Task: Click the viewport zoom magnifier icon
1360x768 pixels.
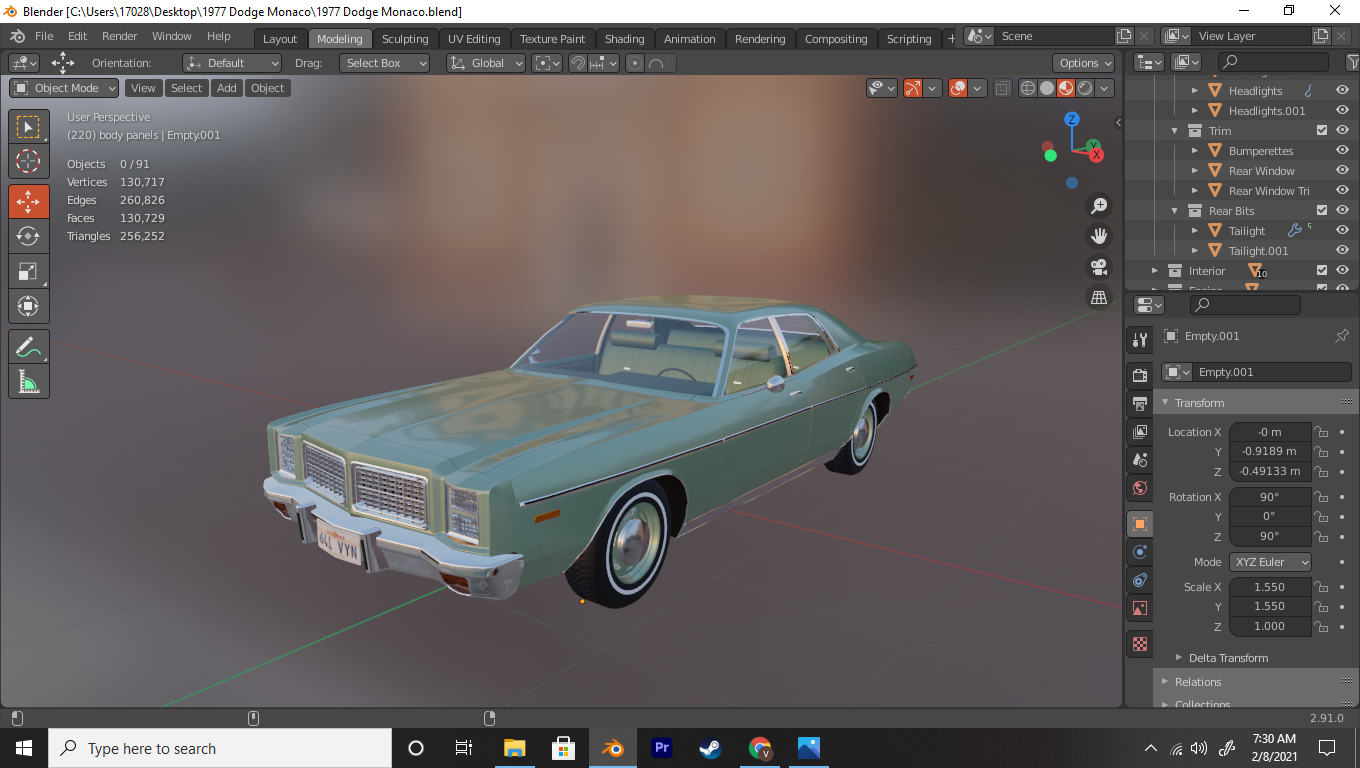Action: click(1099, 206)
